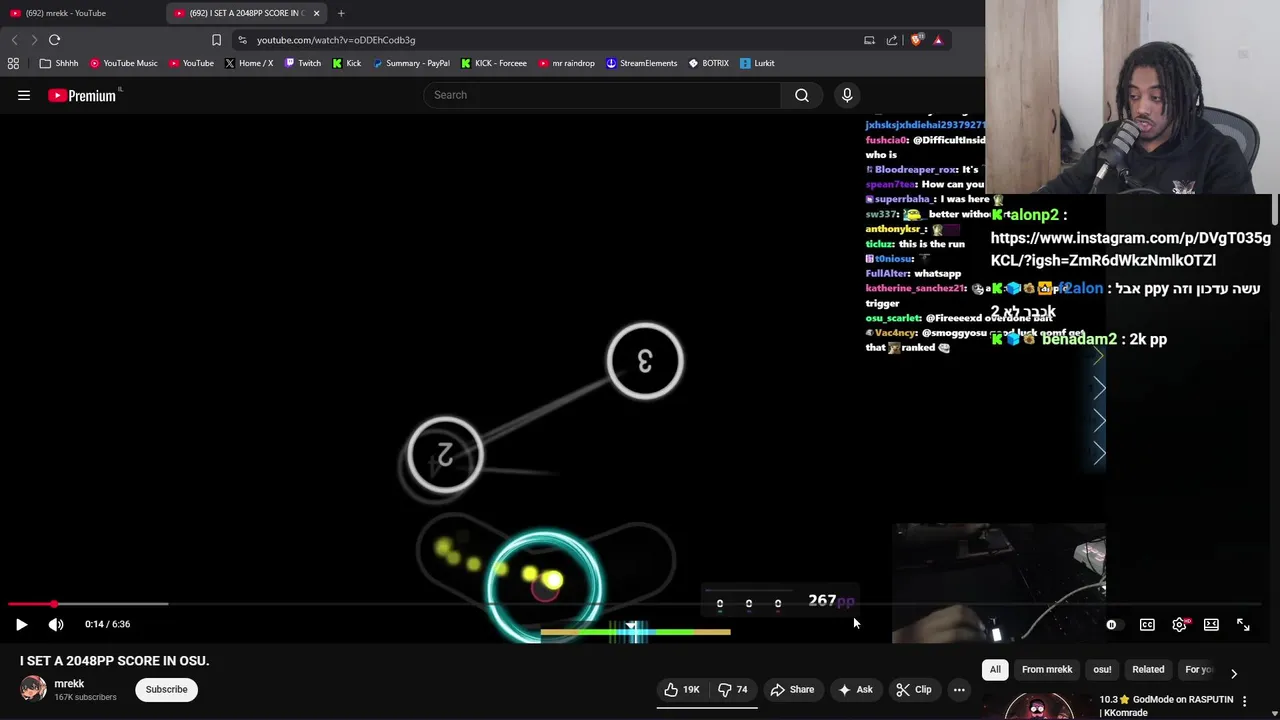
Task: Open the mrekk channel name link
Action: click(x=69, y=684)
